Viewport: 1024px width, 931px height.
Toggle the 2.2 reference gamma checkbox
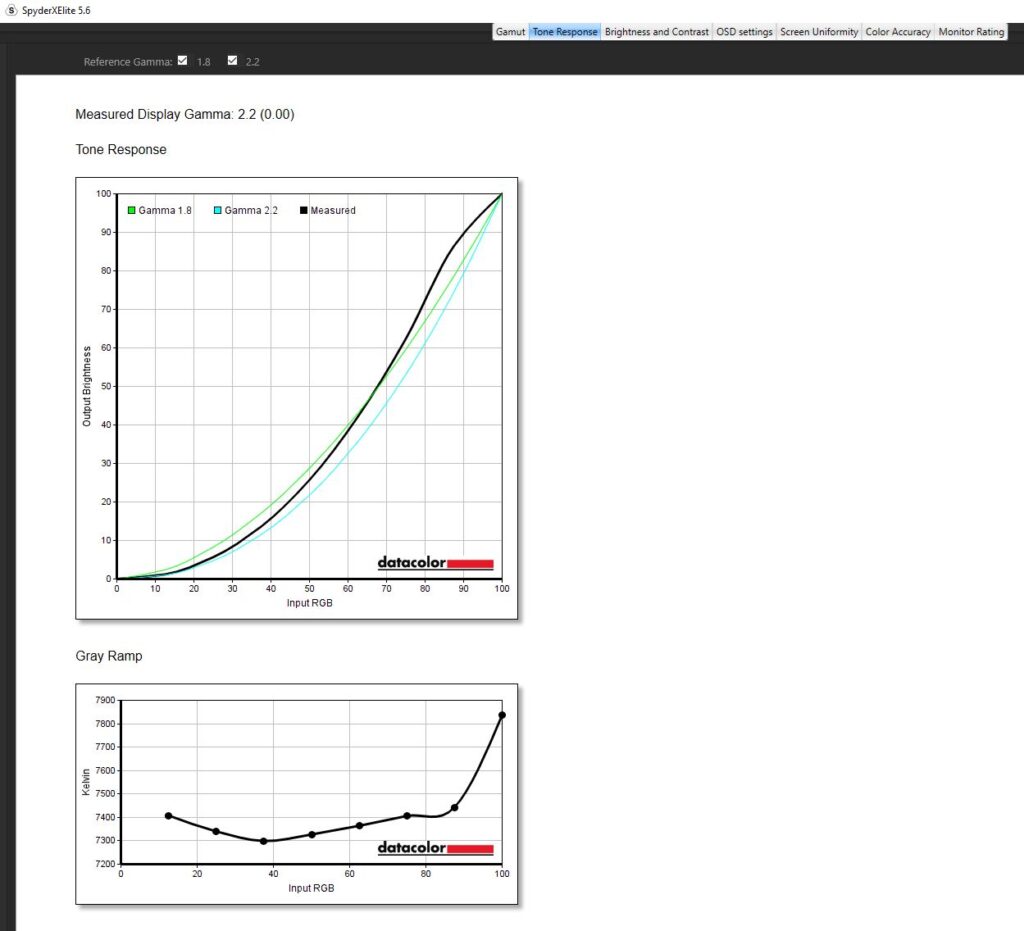point(232,61)
